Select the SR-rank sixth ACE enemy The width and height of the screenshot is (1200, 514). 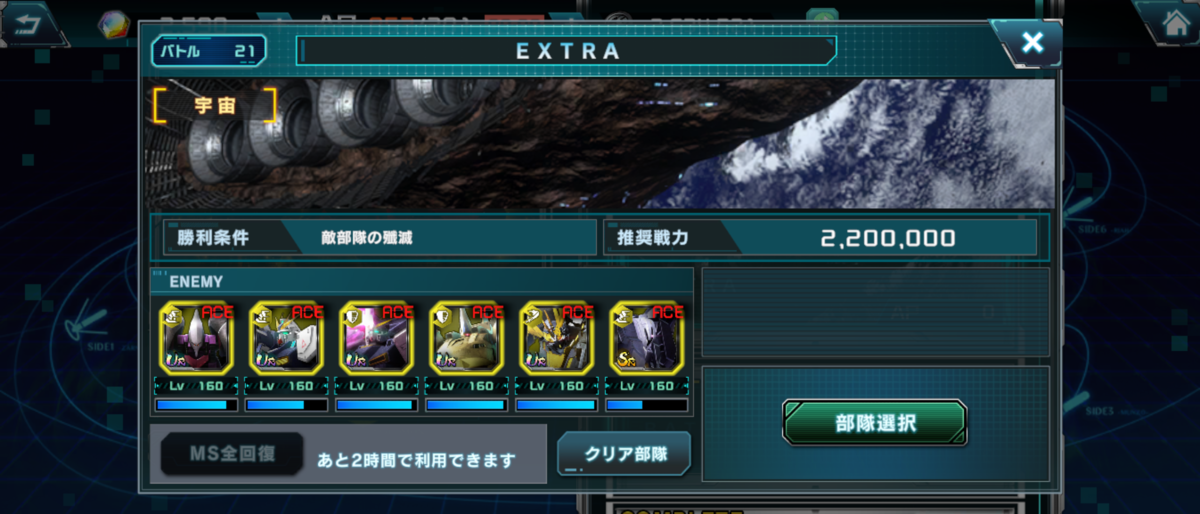click(x=647, y=338)
